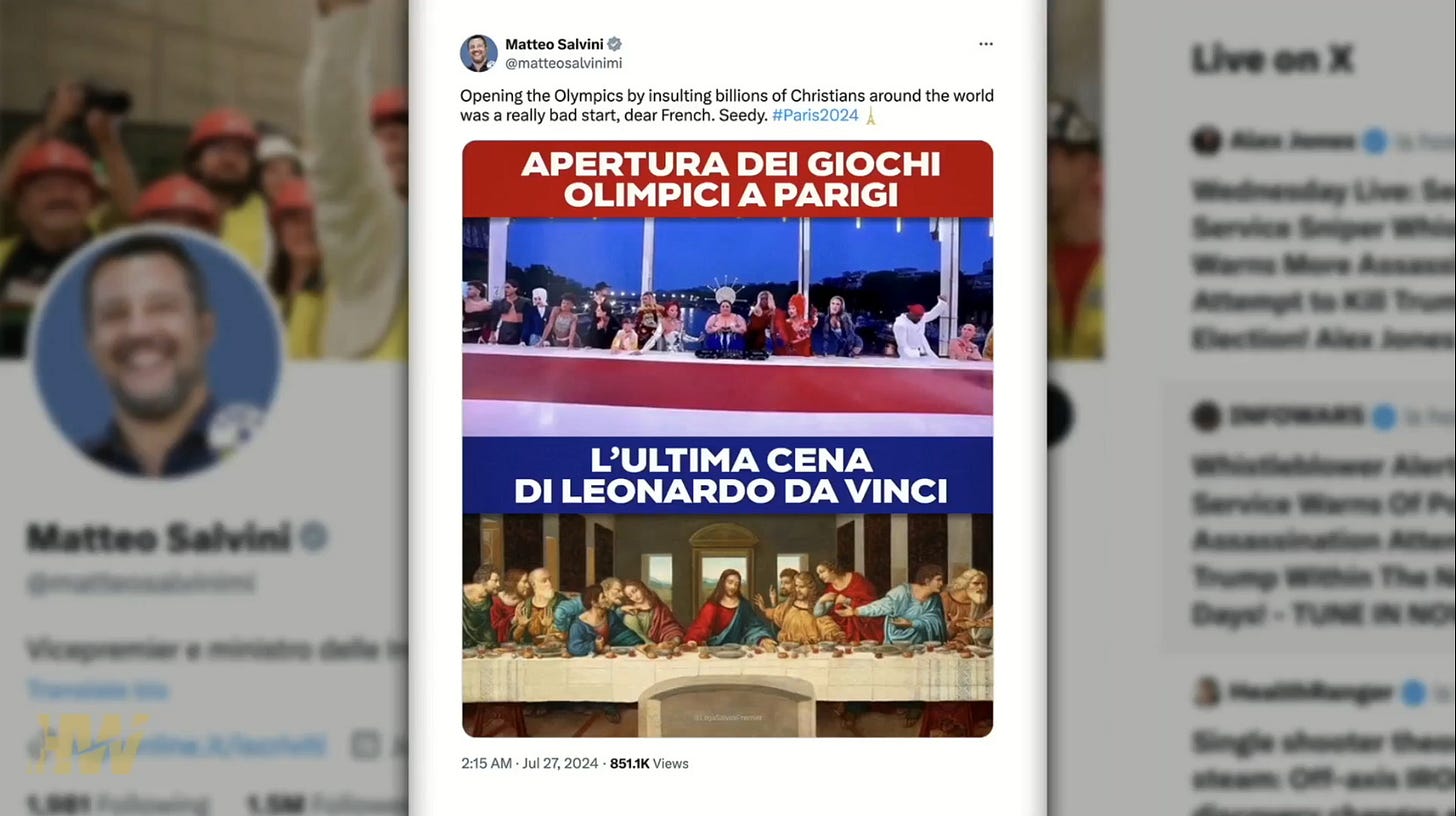The width and height of the screenshot is (1456, 816).
Task: Click the 2:15 AM Jul 27, 2024 timestamp
Action: click(529, 763)
